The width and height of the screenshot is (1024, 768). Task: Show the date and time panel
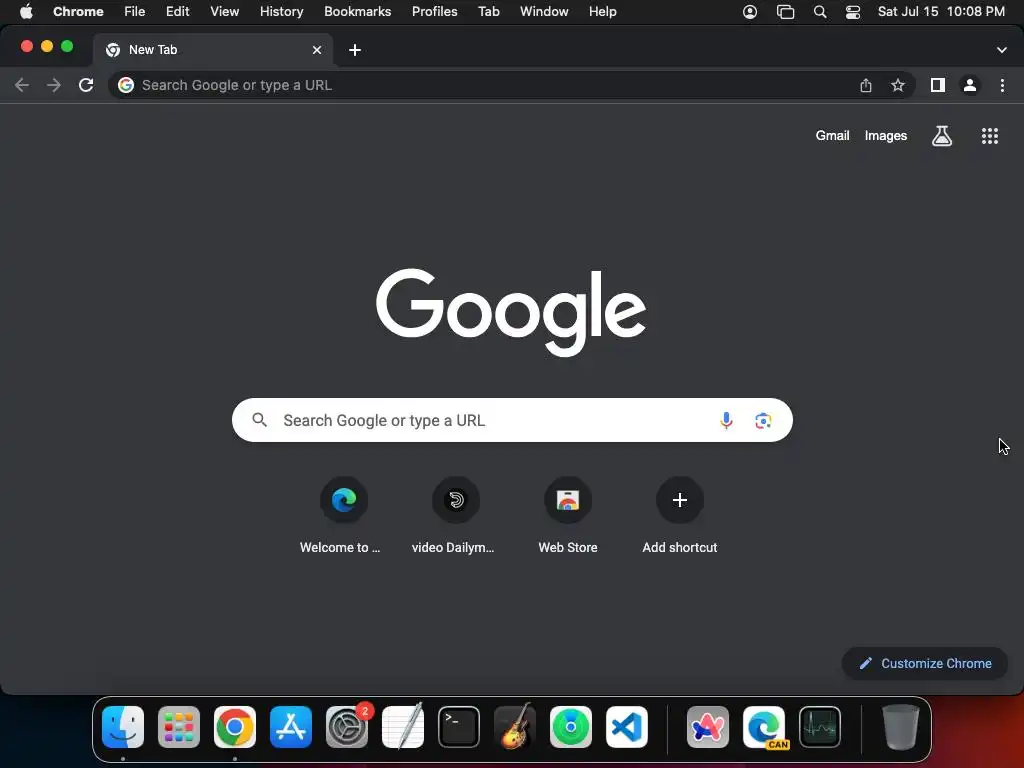[940, 12]
